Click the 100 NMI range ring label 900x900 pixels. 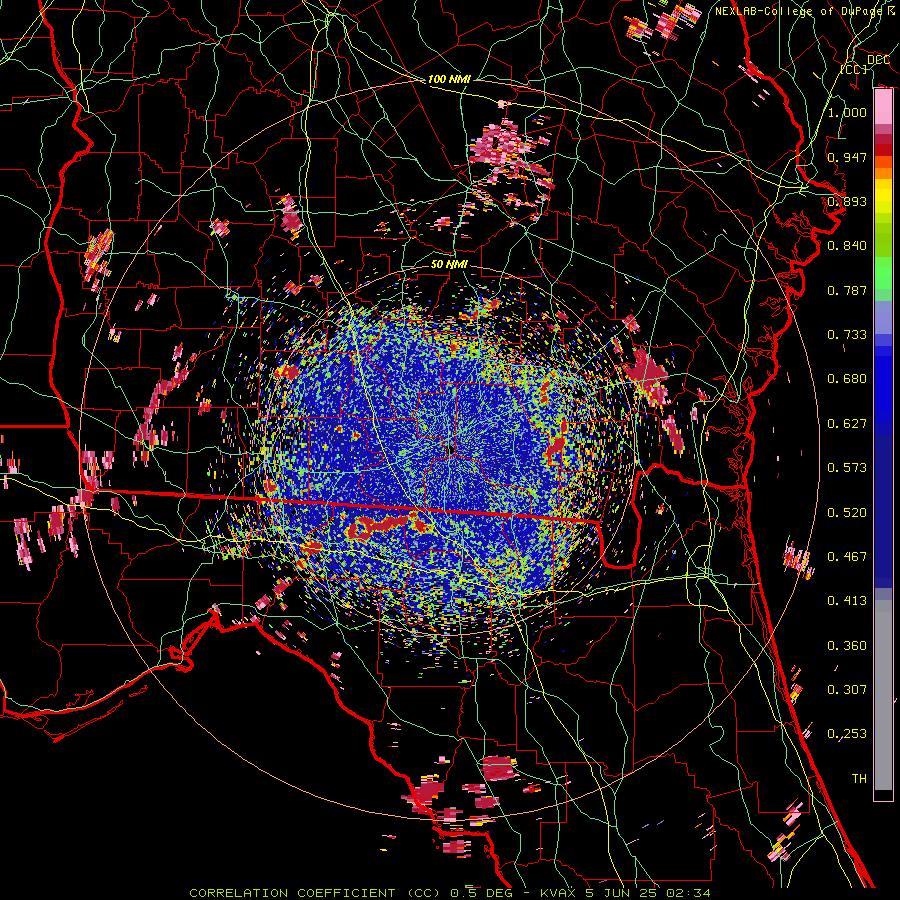tap(449, 79)
